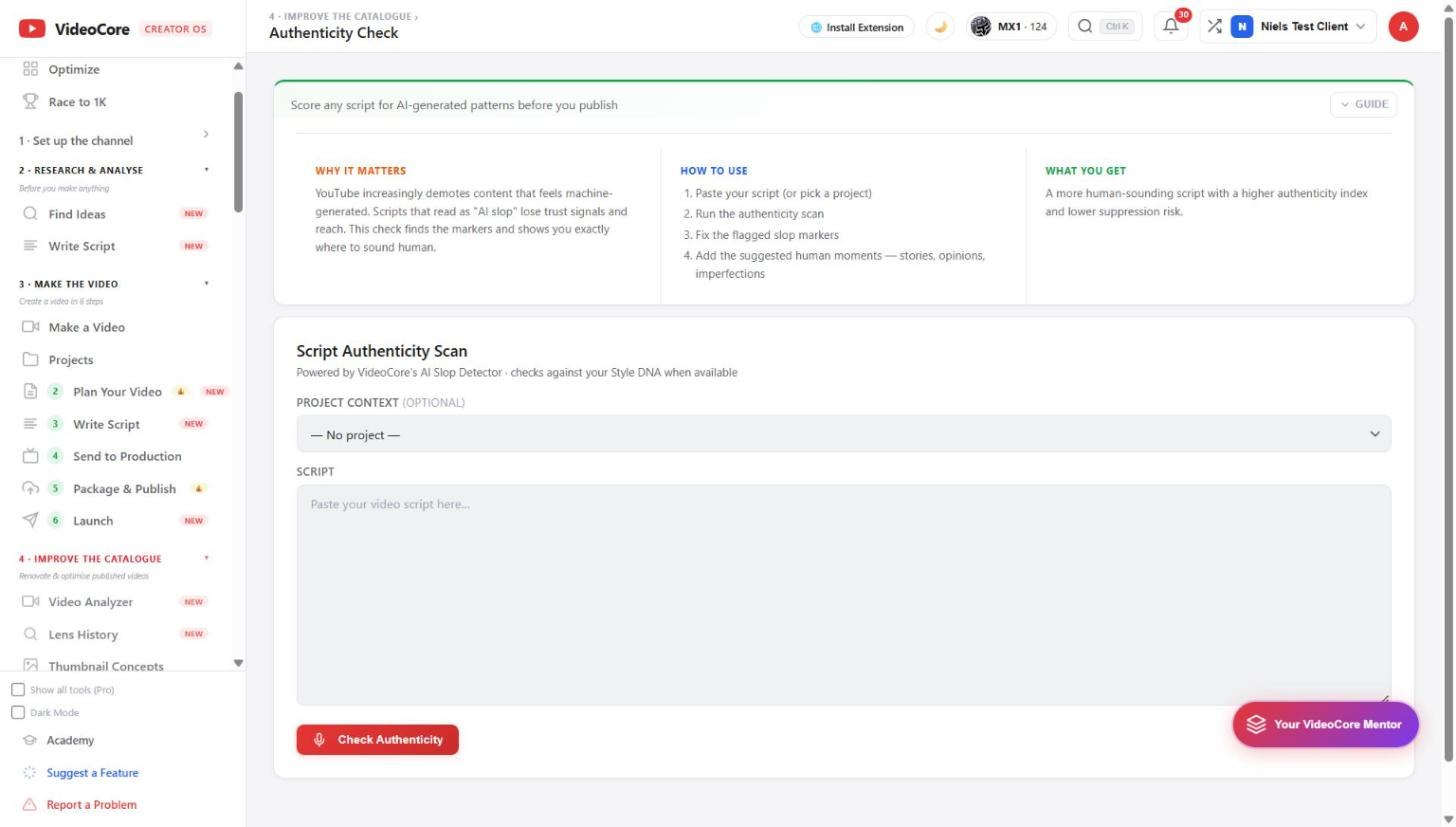Open Lens History
The image size is (1456, 827).
click(115, 635)
